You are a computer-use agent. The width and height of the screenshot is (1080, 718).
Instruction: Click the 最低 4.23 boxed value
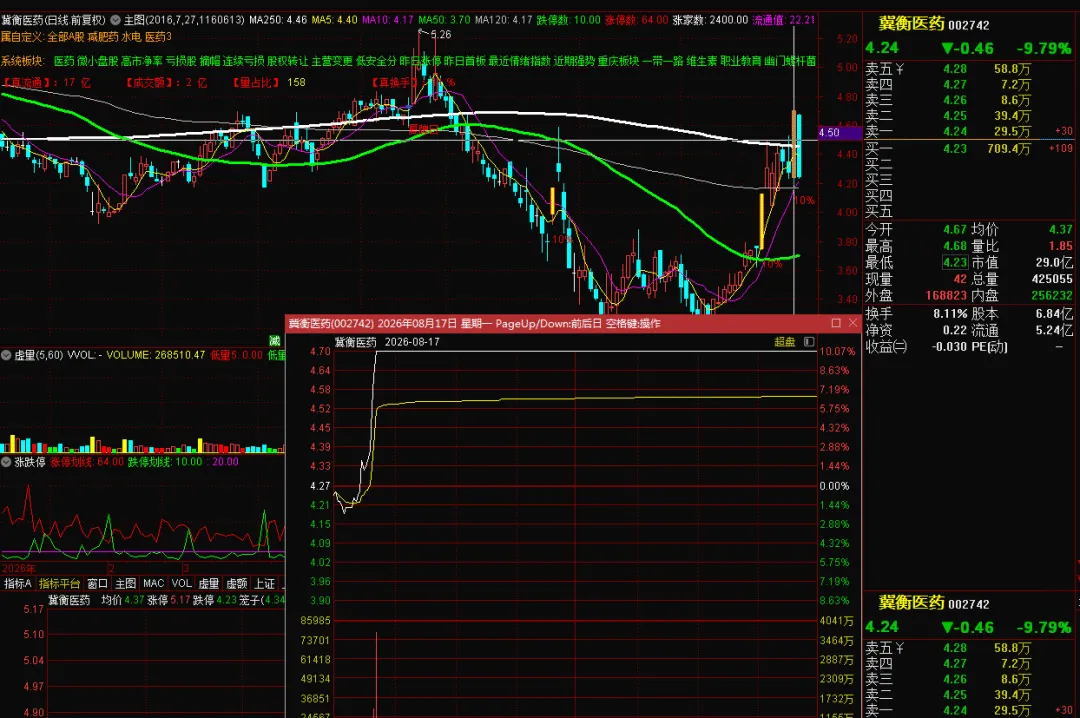point(955,263)
